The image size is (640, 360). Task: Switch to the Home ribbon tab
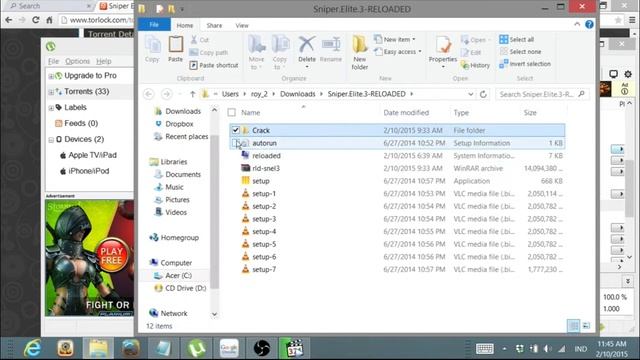click(184, 25)
